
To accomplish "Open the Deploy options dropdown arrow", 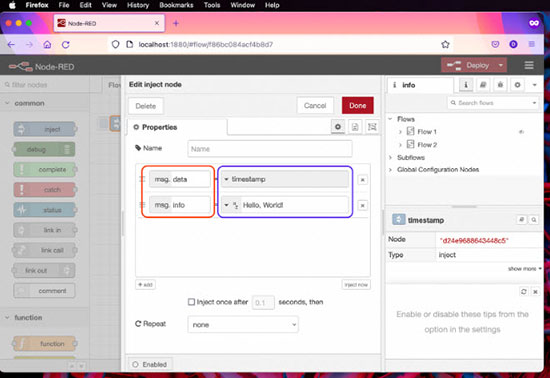I will pos(501,65).
